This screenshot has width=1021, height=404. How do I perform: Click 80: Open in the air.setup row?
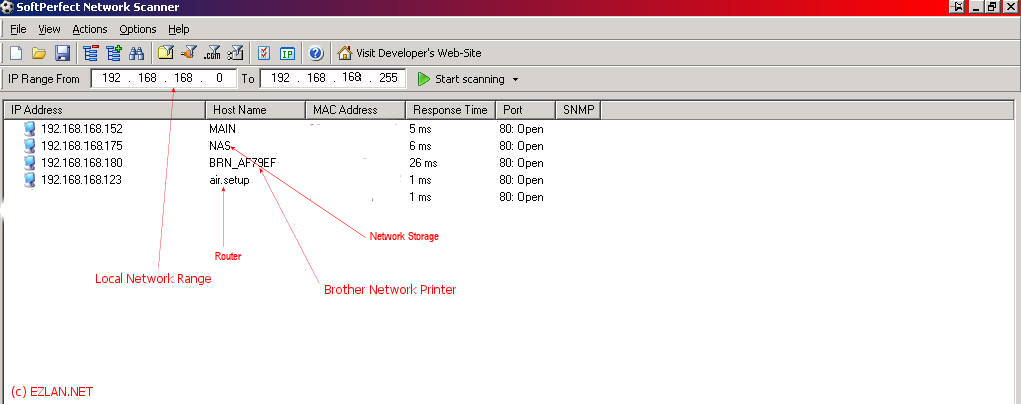521,180
